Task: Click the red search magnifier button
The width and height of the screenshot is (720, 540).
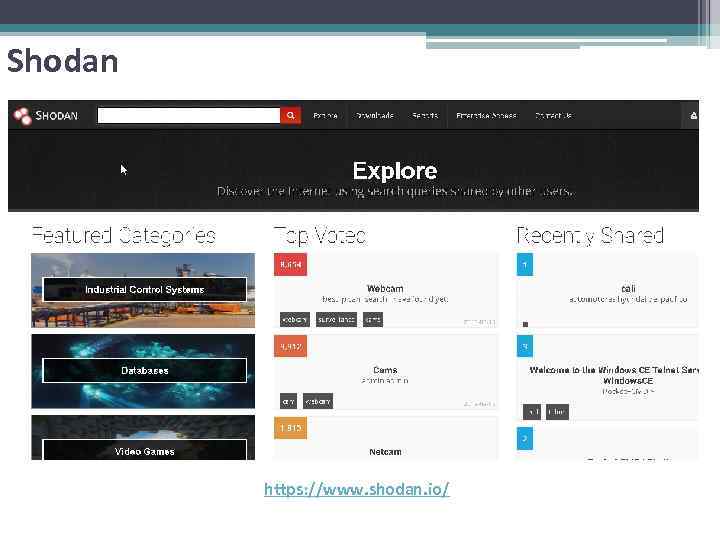Action: pos(291,115)
